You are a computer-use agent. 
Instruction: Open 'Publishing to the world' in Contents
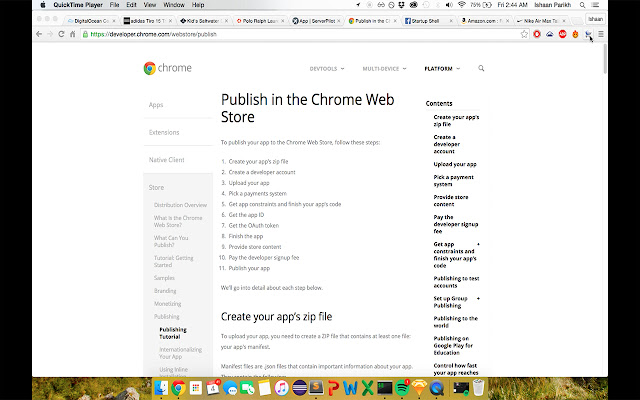(456, 322)
